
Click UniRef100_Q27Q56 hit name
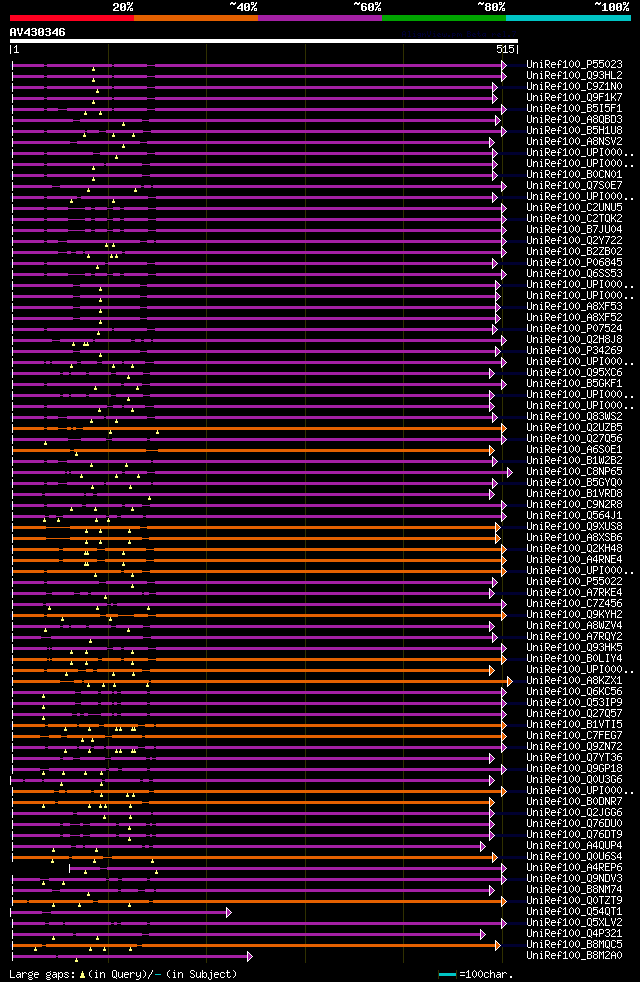[x=574, y=438]
